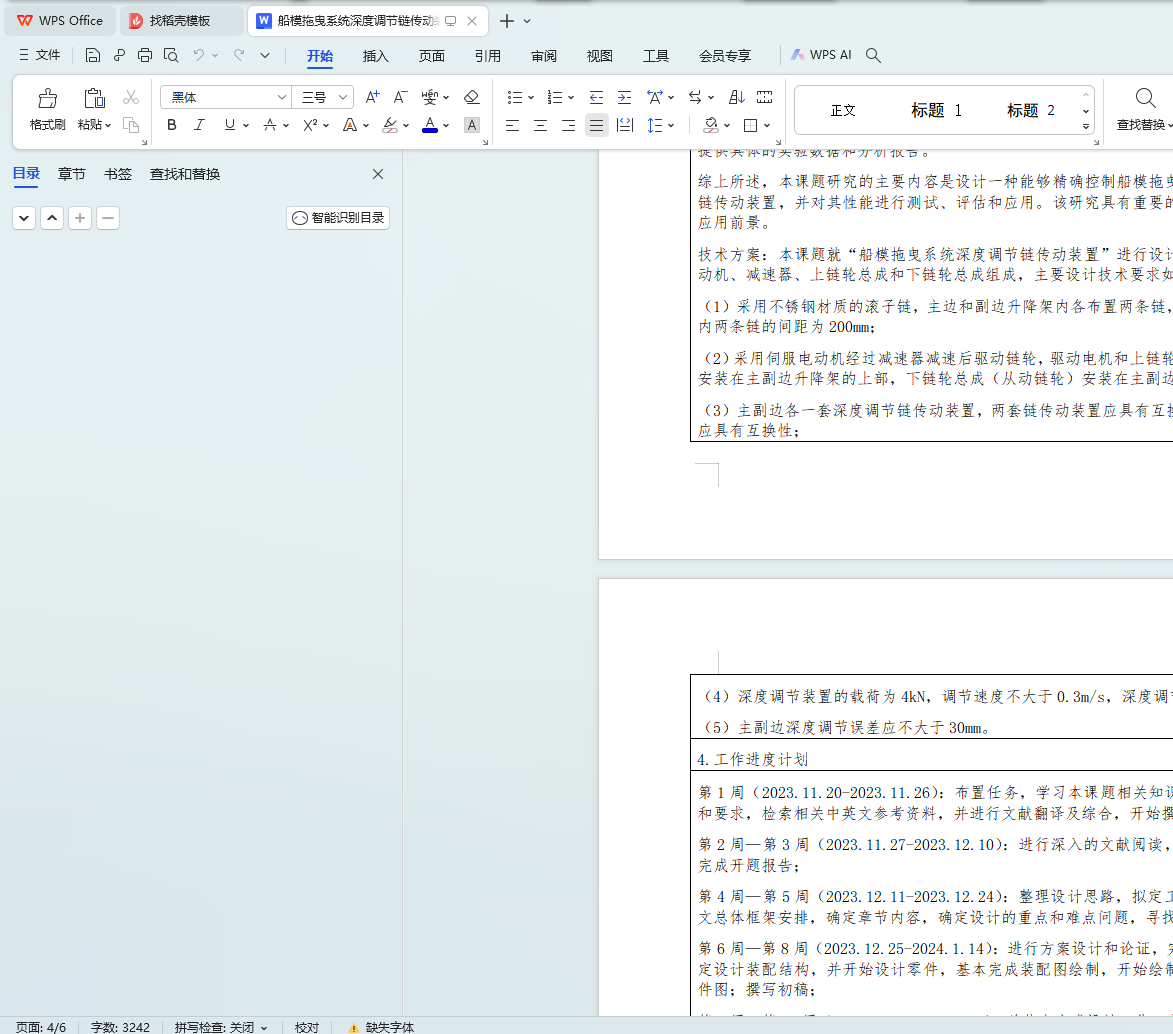This screenshot has width=1173, height=1034.
Task: Save the document with the save icon
Action: (93, 55)
